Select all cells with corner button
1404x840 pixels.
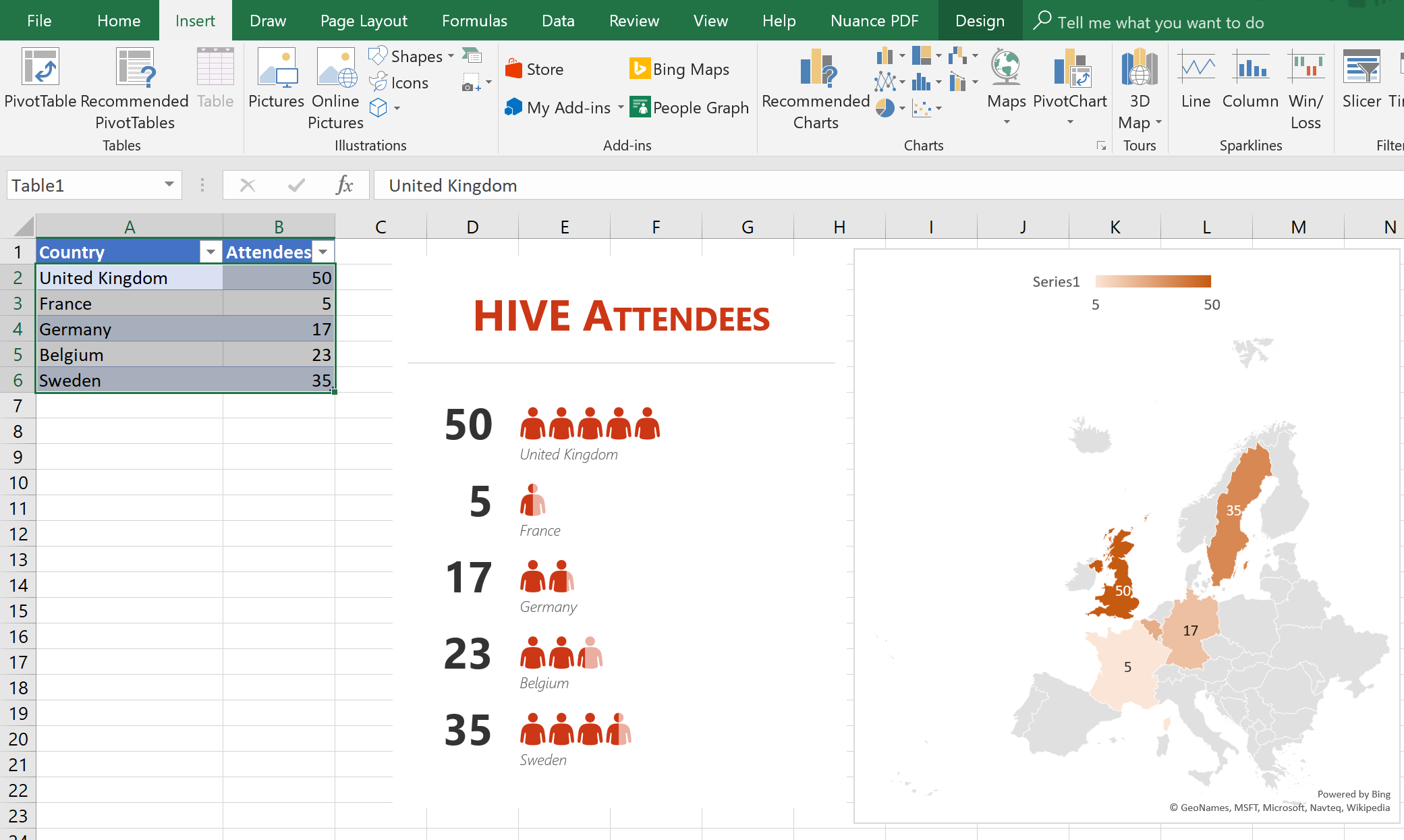tap(18, 226)
